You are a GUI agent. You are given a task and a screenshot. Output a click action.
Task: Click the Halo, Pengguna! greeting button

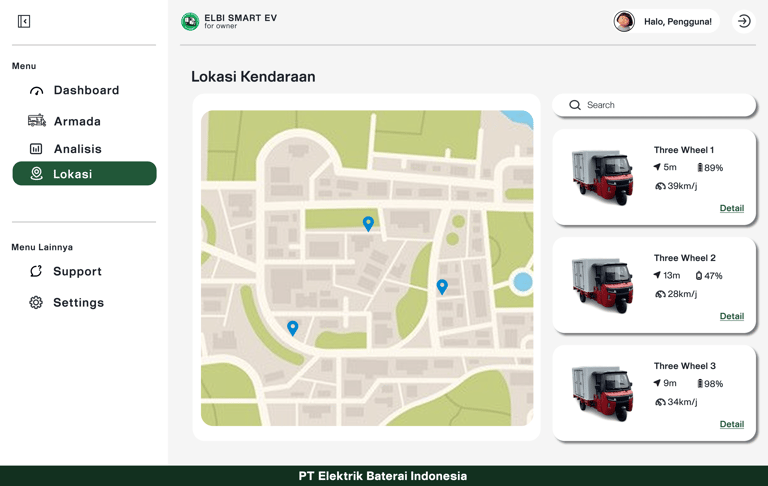677,22
